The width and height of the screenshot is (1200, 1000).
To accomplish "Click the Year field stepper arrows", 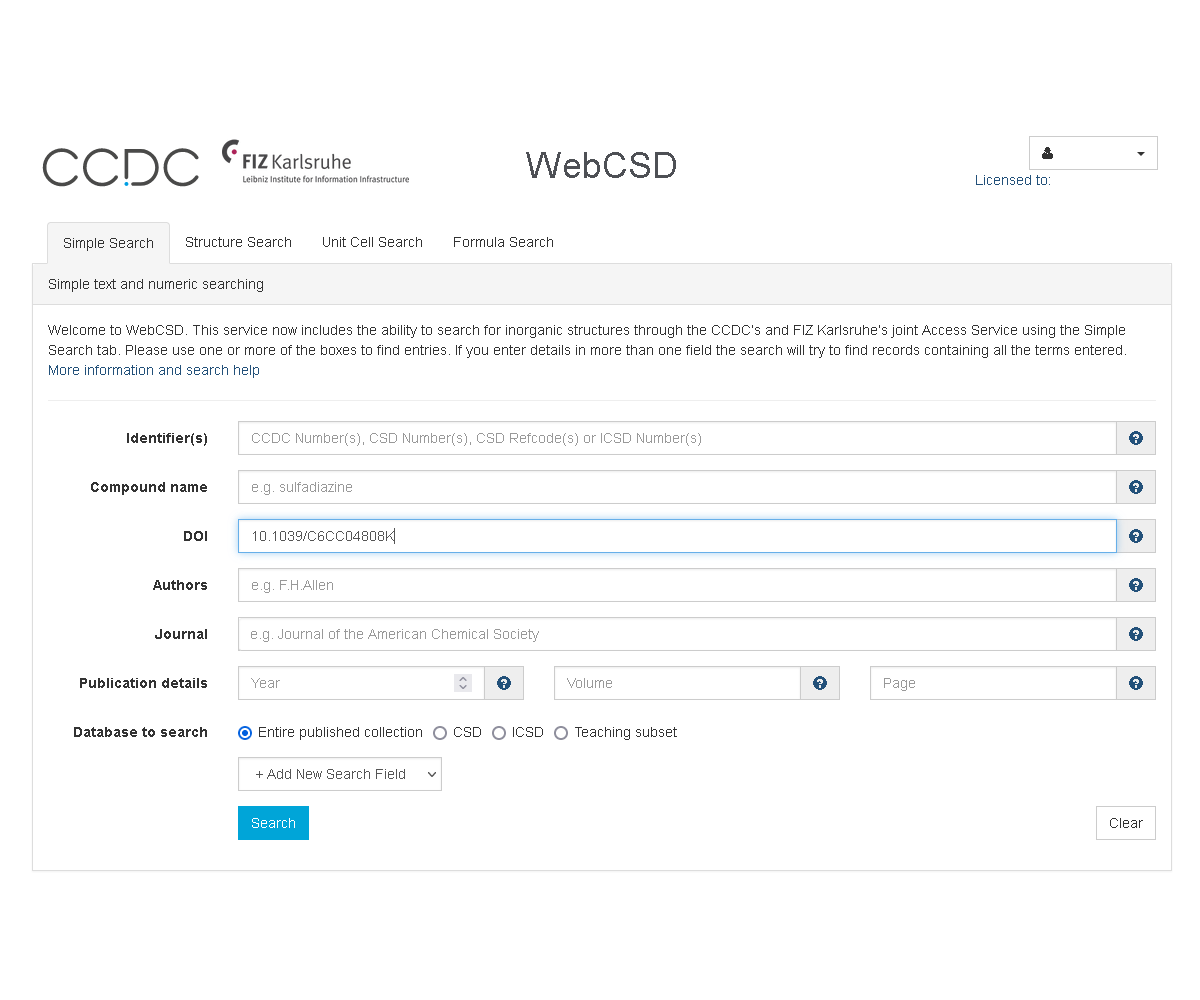I will (462, 683).
